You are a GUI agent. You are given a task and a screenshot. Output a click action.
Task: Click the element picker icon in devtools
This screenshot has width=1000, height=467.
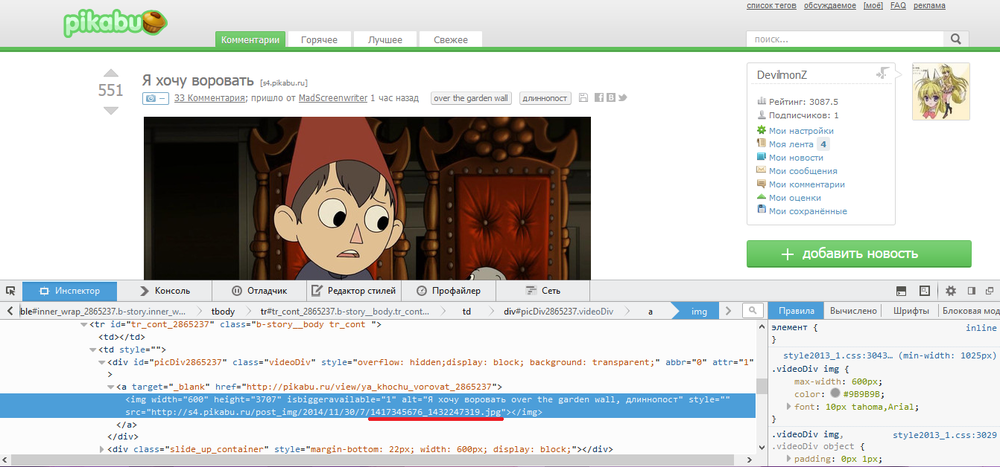click(x=9, y=291)
